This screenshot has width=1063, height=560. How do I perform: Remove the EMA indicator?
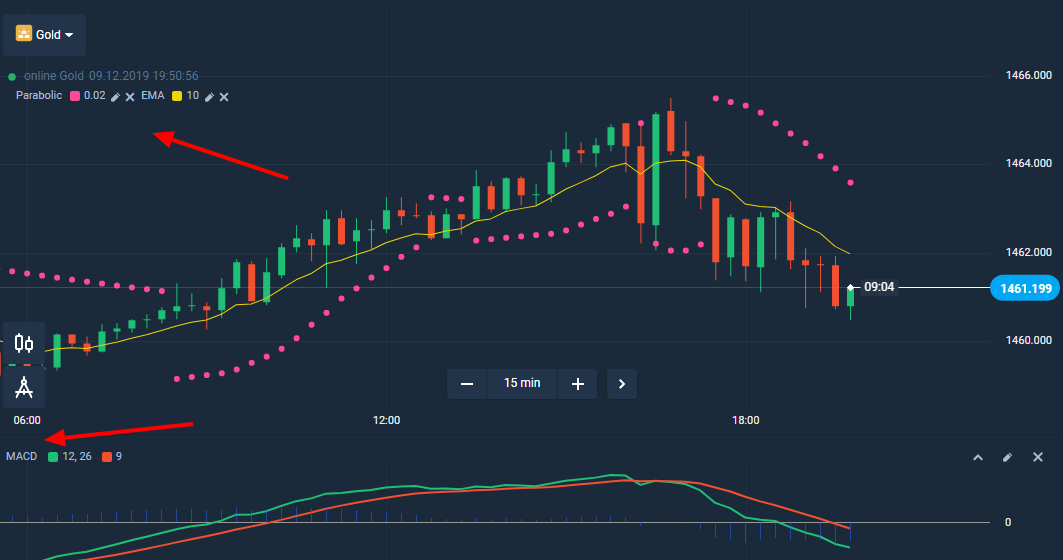[224, 96]
